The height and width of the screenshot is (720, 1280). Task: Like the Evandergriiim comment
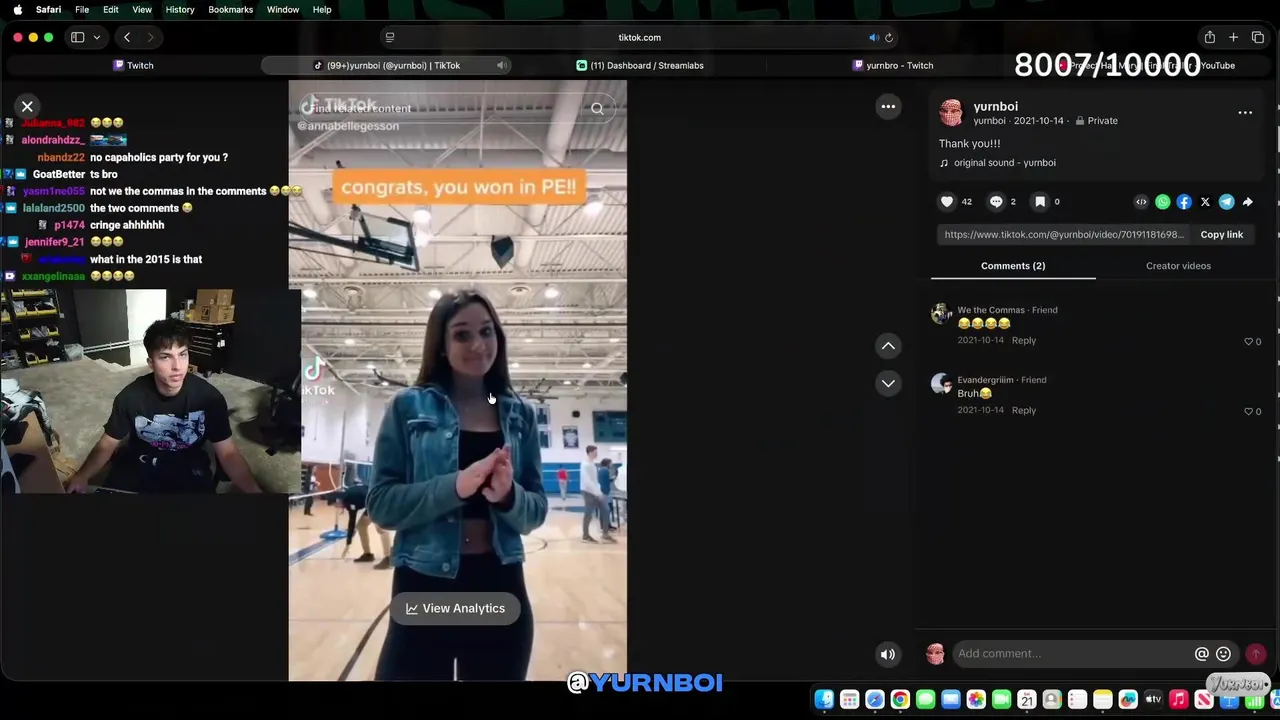[x=1248, y=411]
